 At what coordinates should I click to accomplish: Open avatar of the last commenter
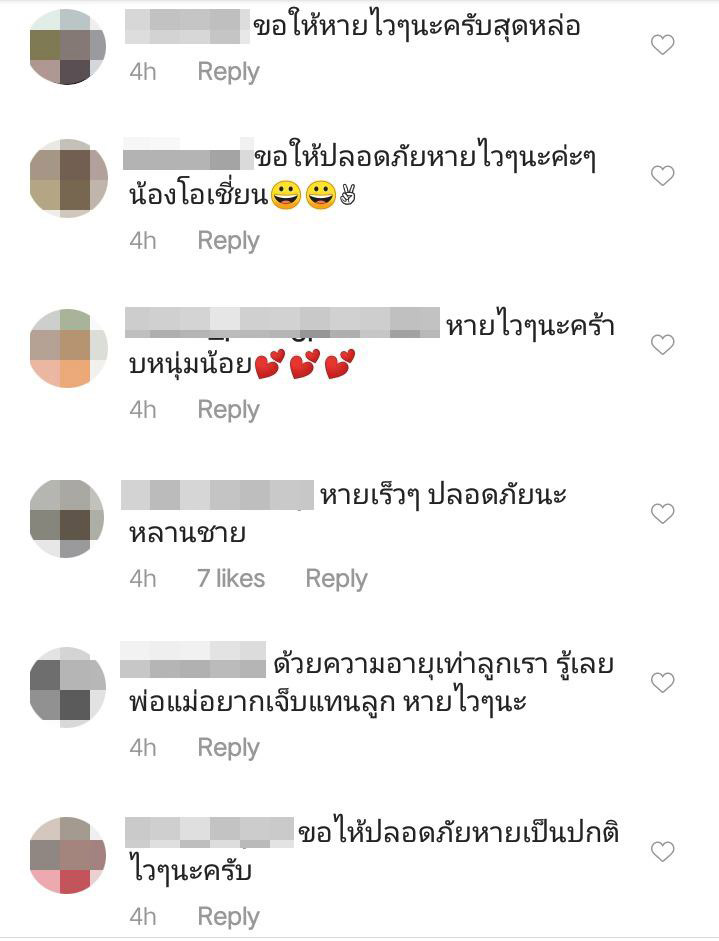point(68,855)
